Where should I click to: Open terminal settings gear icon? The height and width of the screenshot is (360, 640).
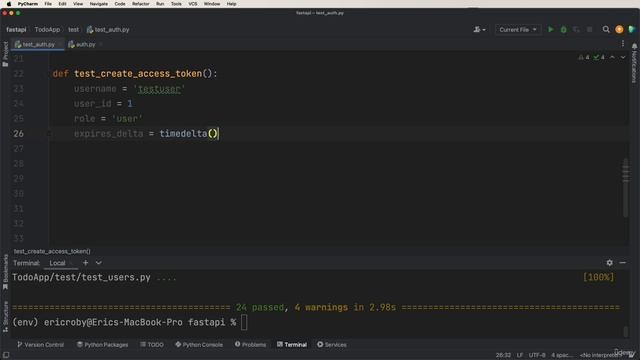coord(609,263)
